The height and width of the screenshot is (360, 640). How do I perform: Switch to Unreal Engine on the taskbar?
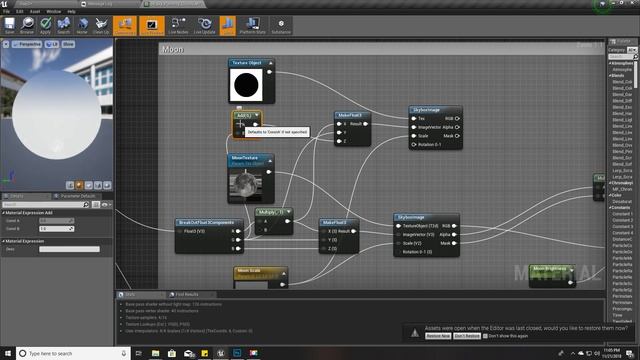pyautogui.click(x=221, y=353)
